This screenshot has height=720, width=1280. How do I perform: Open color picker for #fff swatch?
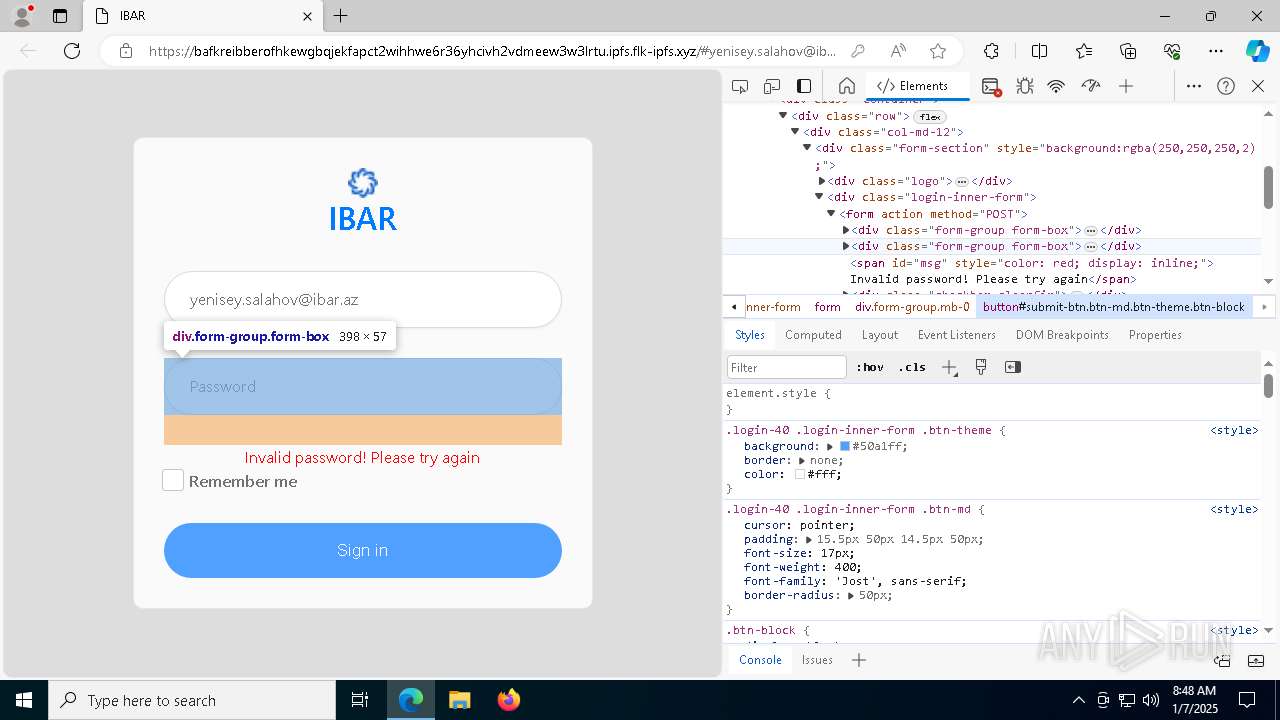[800, 475]
